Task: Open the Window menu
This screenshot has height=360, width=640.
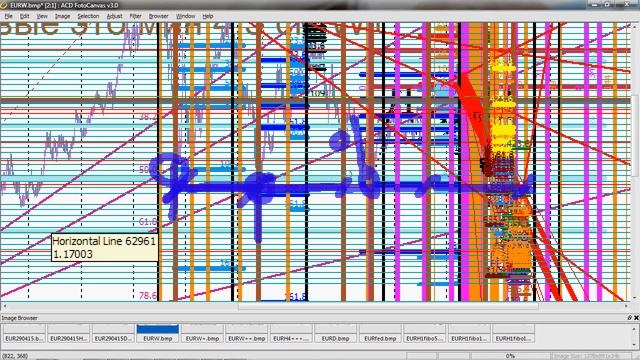Action: pos(185,16)
